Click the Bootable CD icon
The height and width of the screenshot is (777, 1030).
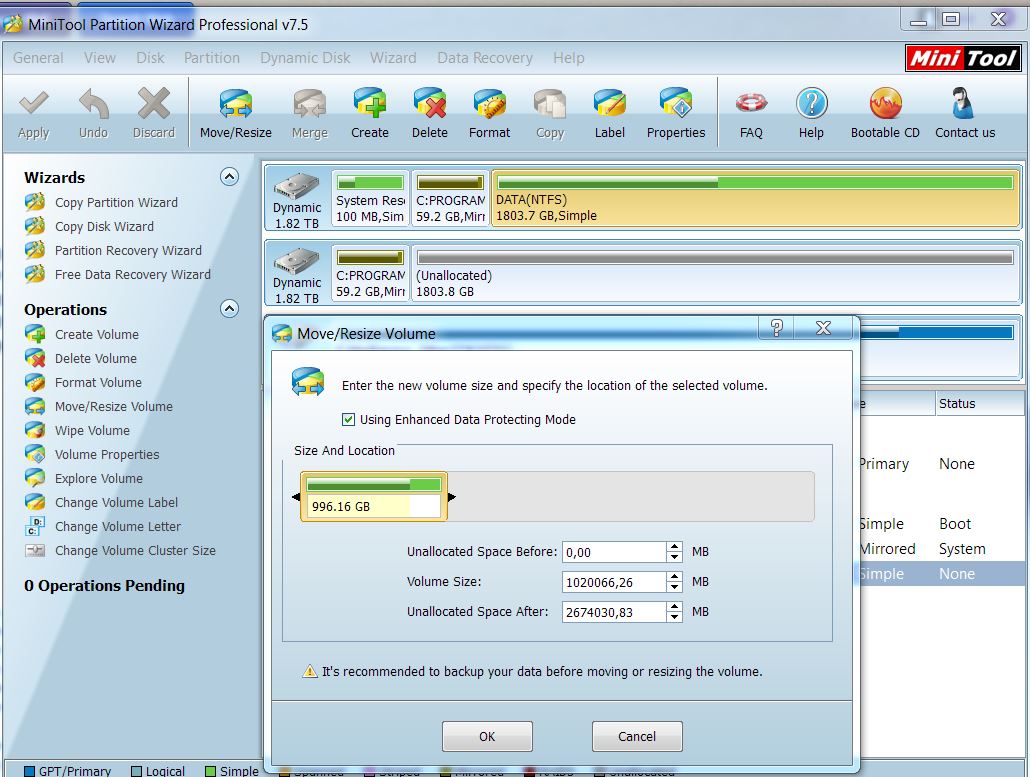[x=885, y=103]
